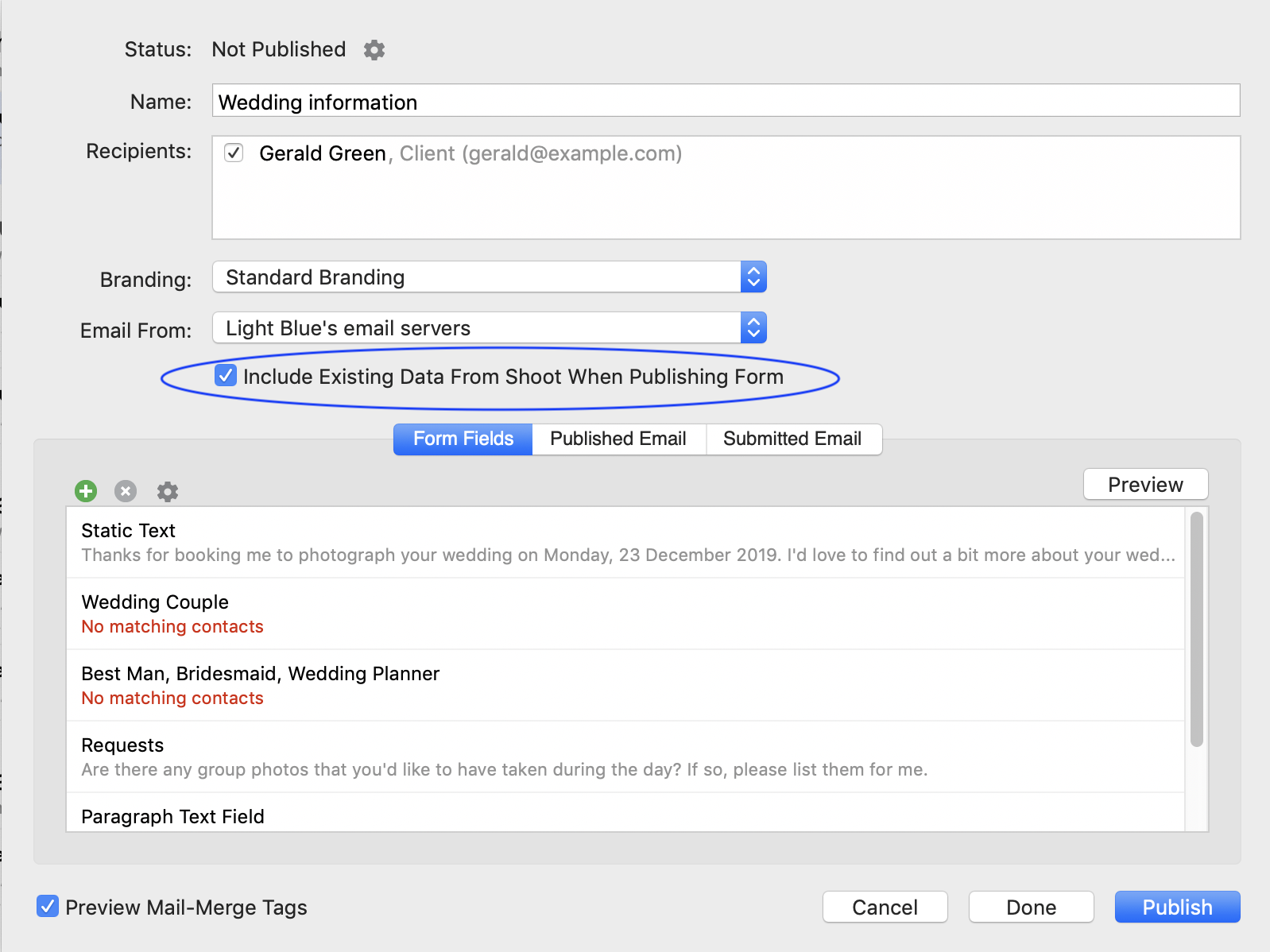1270x952 pixels.
Task: Select the Requests field row
Action: click(625, 757)
